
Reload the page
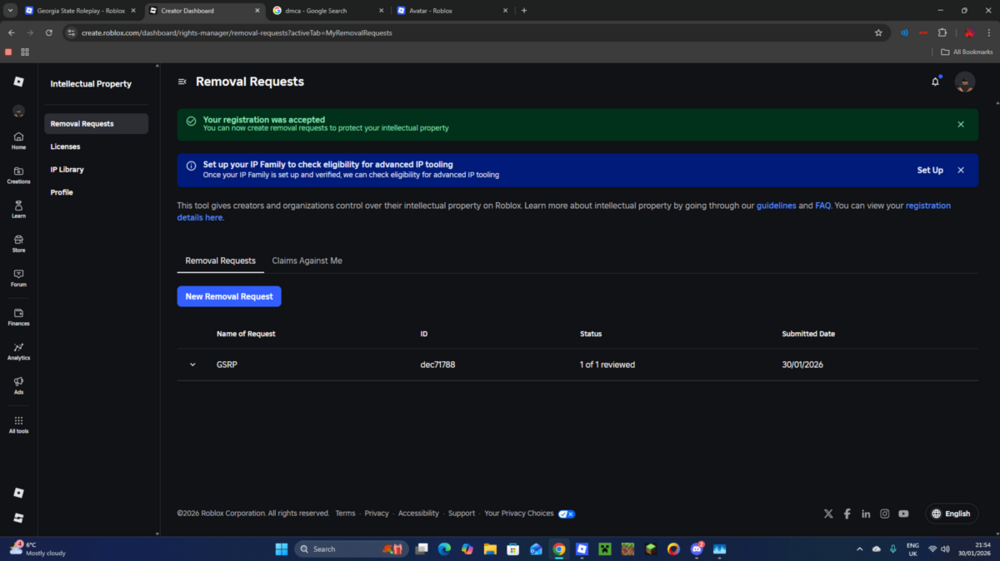pyautogui.click(x=49, y=33)
